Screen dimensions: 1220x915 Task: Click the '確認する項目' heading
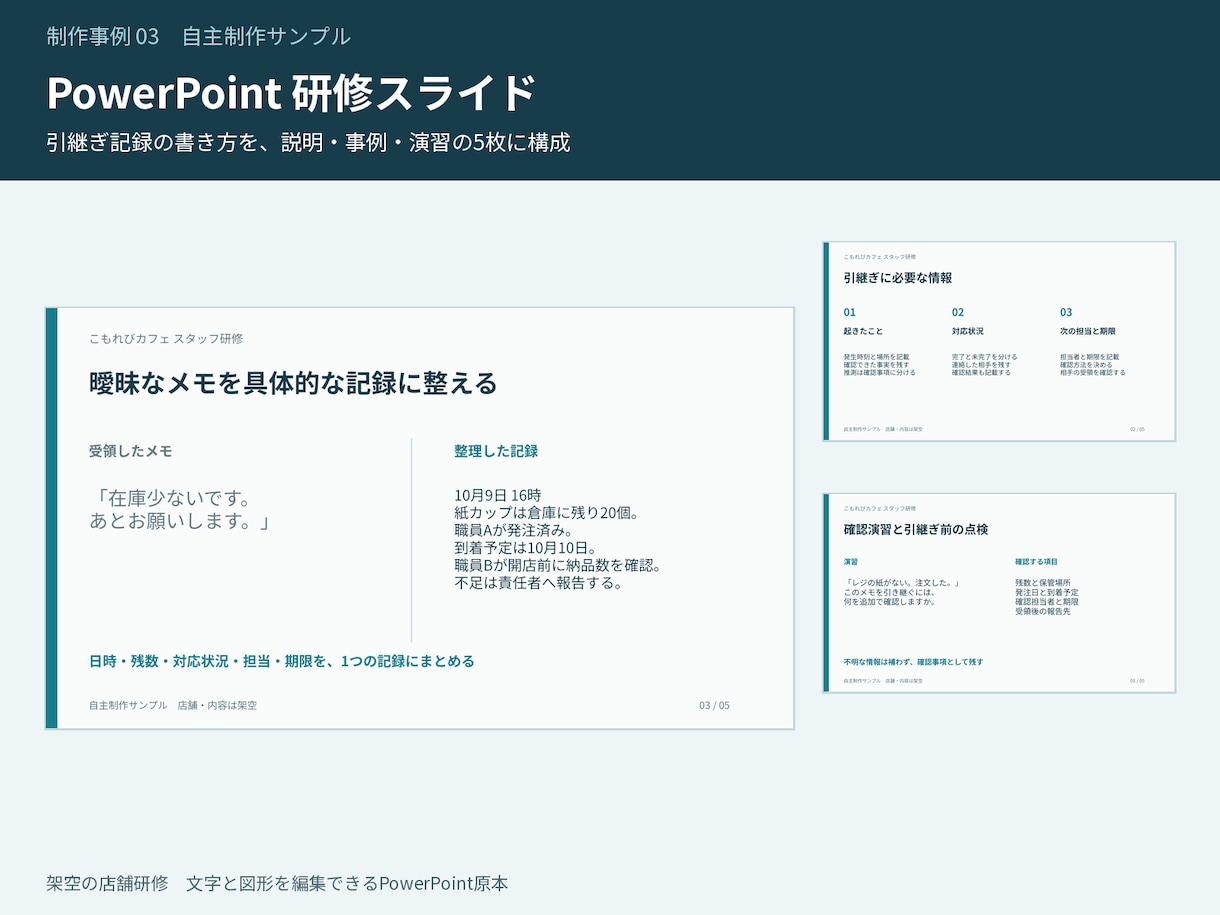click(1036, 562)
